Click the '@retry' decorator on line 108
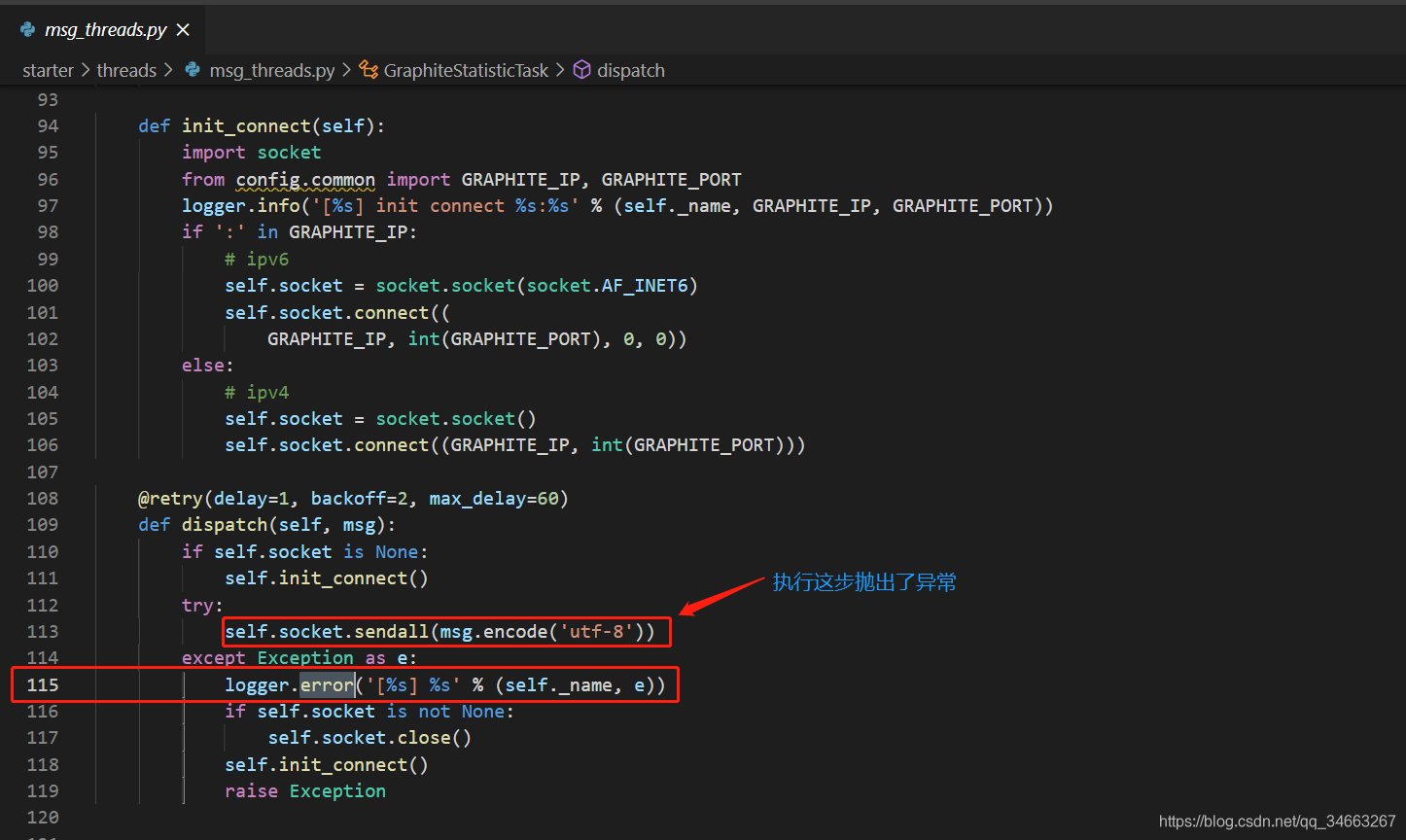The width and height of the screenshot is (1406, 840). 170,499
